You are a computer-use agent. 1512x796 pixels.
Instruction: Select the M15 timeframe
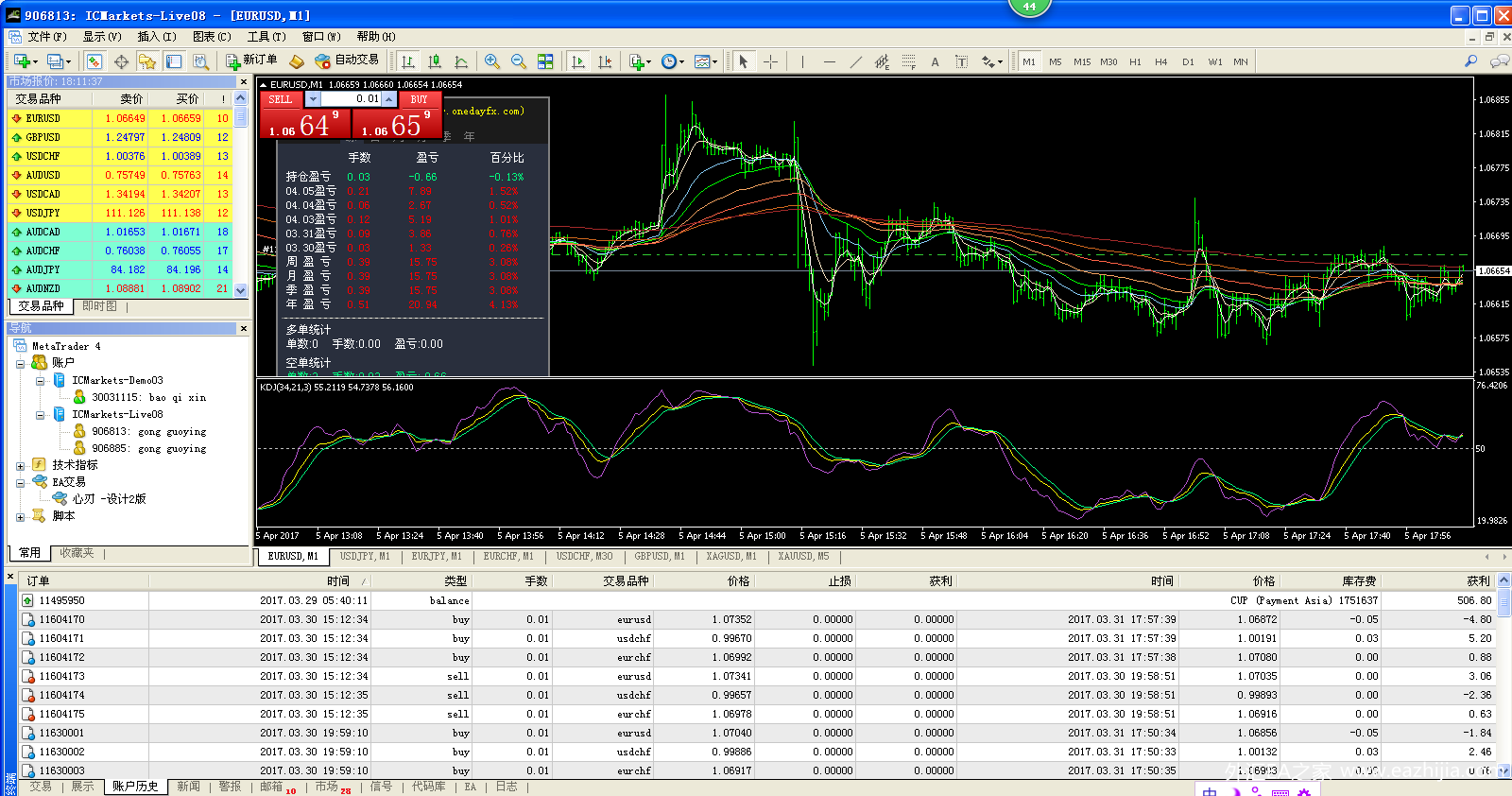(x=1082, y=61)
